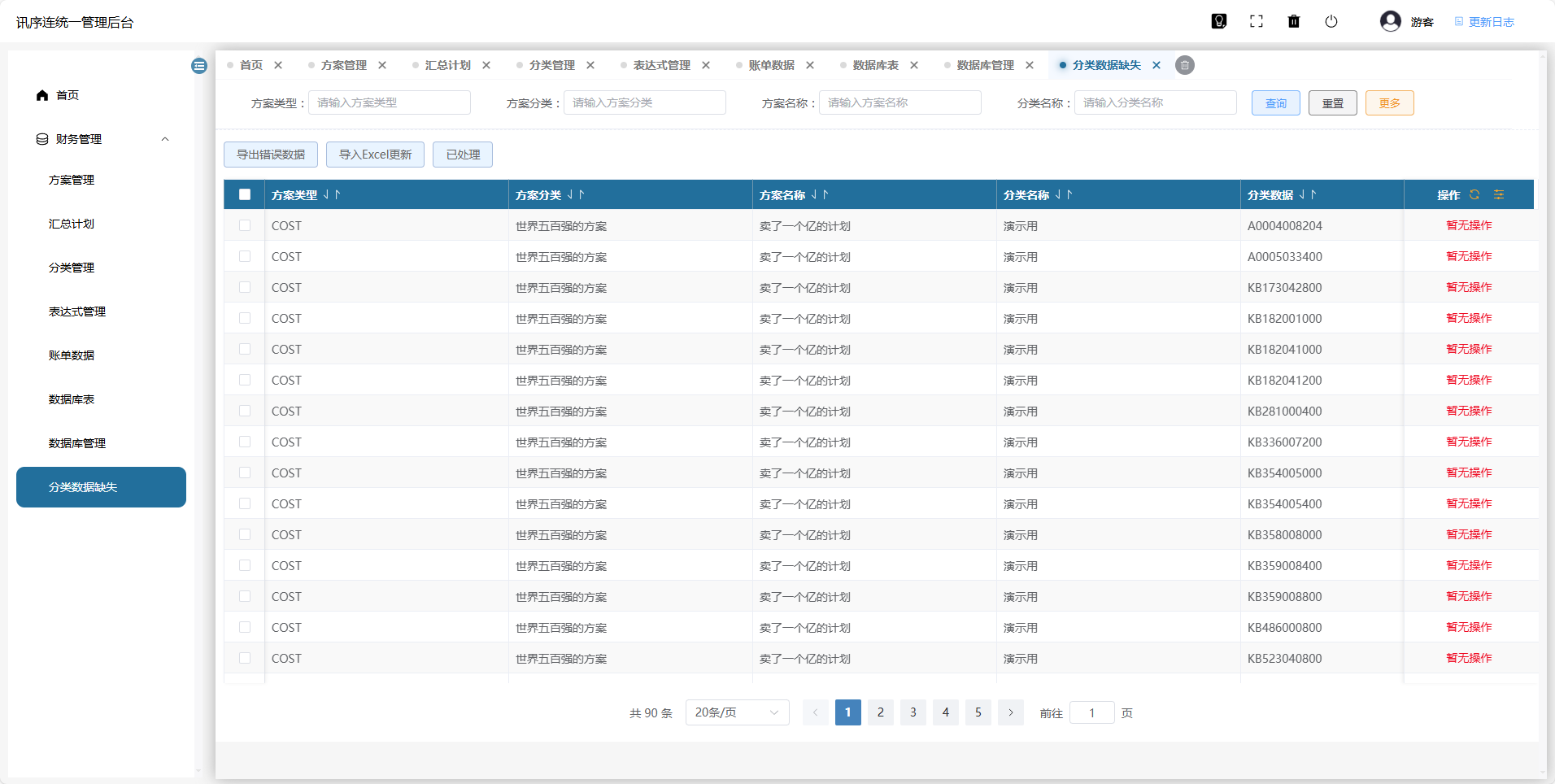Check the select-all checkbox in table header
The height and width of the screenshot is (784, 1555).
245,194
